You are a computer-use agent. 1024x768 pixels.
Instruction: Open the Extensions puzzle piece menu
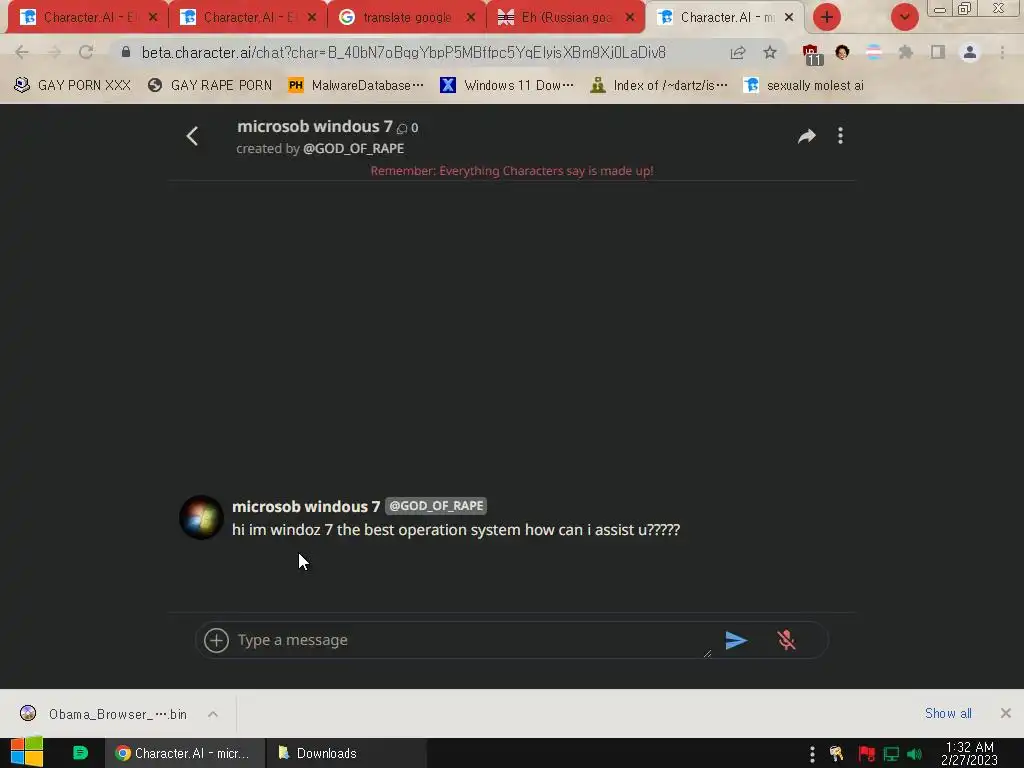906,52
